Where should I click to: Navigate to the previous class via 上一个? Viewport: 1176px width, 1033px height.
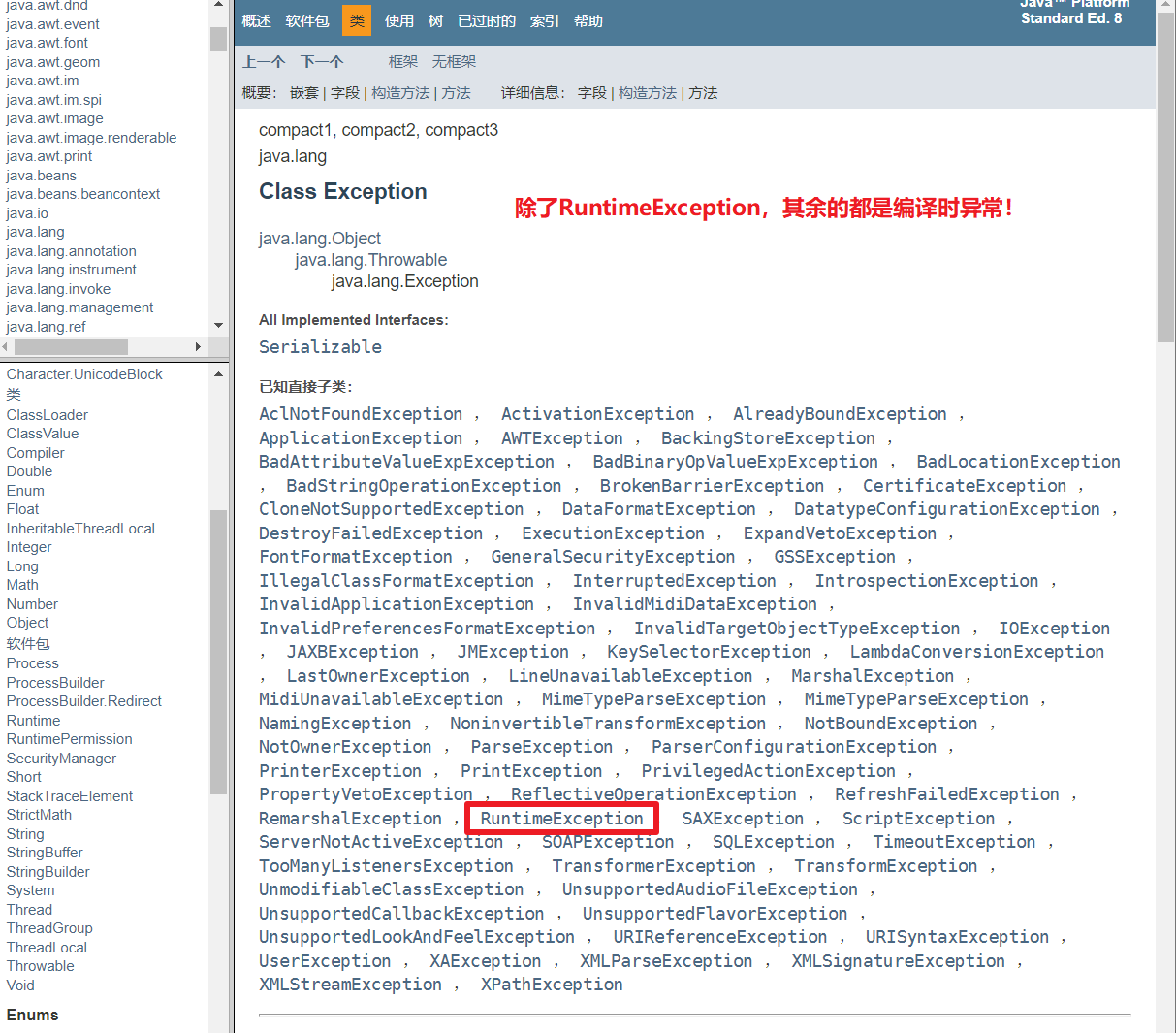[x=264, y=61]
